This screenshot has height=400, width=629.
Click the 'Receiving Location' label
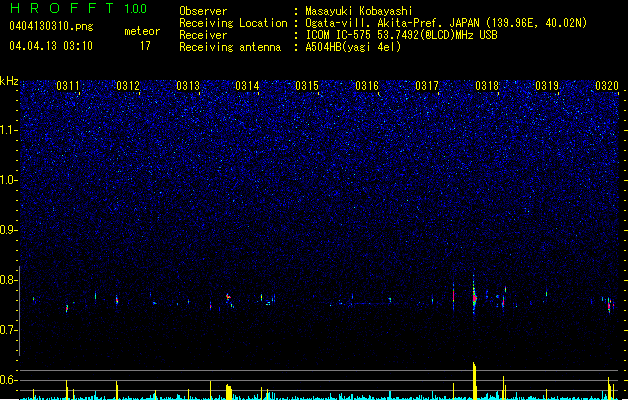pyautogui.click(x=233, y=23)
